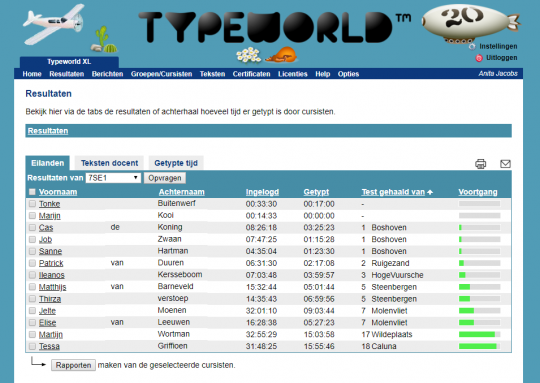Screen dimensions: 540x383
Task: Tick the checkbox for Sanne Hartman
Action: (32, 251)
